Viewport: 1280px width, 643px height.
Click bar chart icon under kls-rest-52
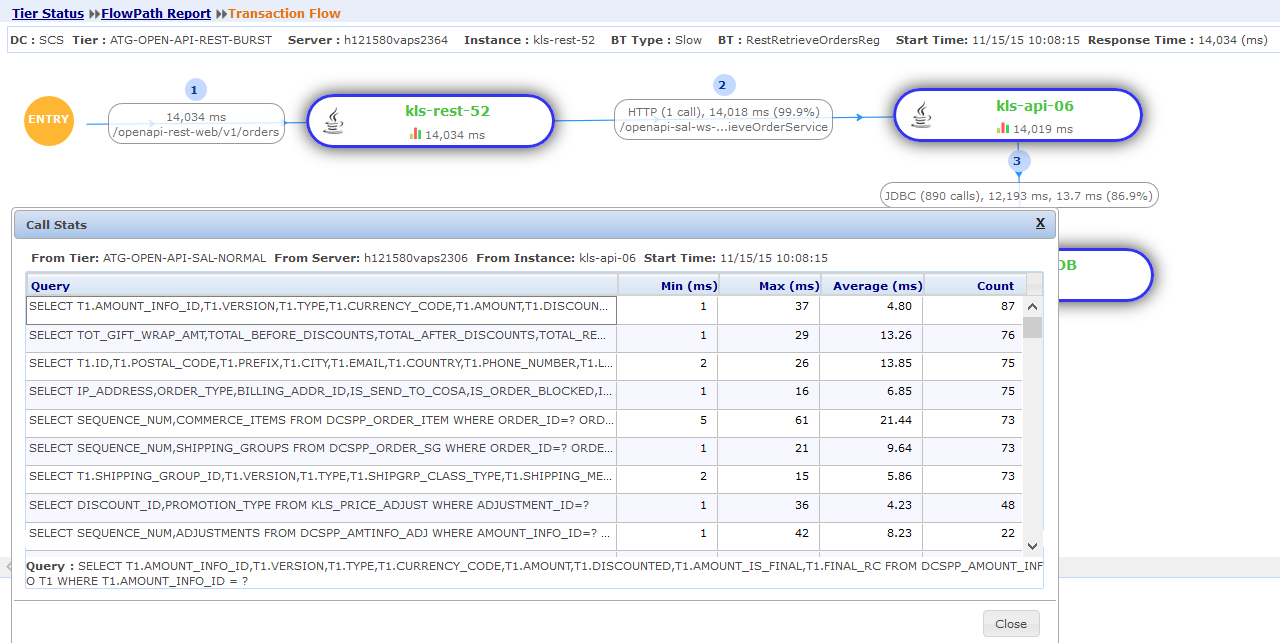coord(415,134)
